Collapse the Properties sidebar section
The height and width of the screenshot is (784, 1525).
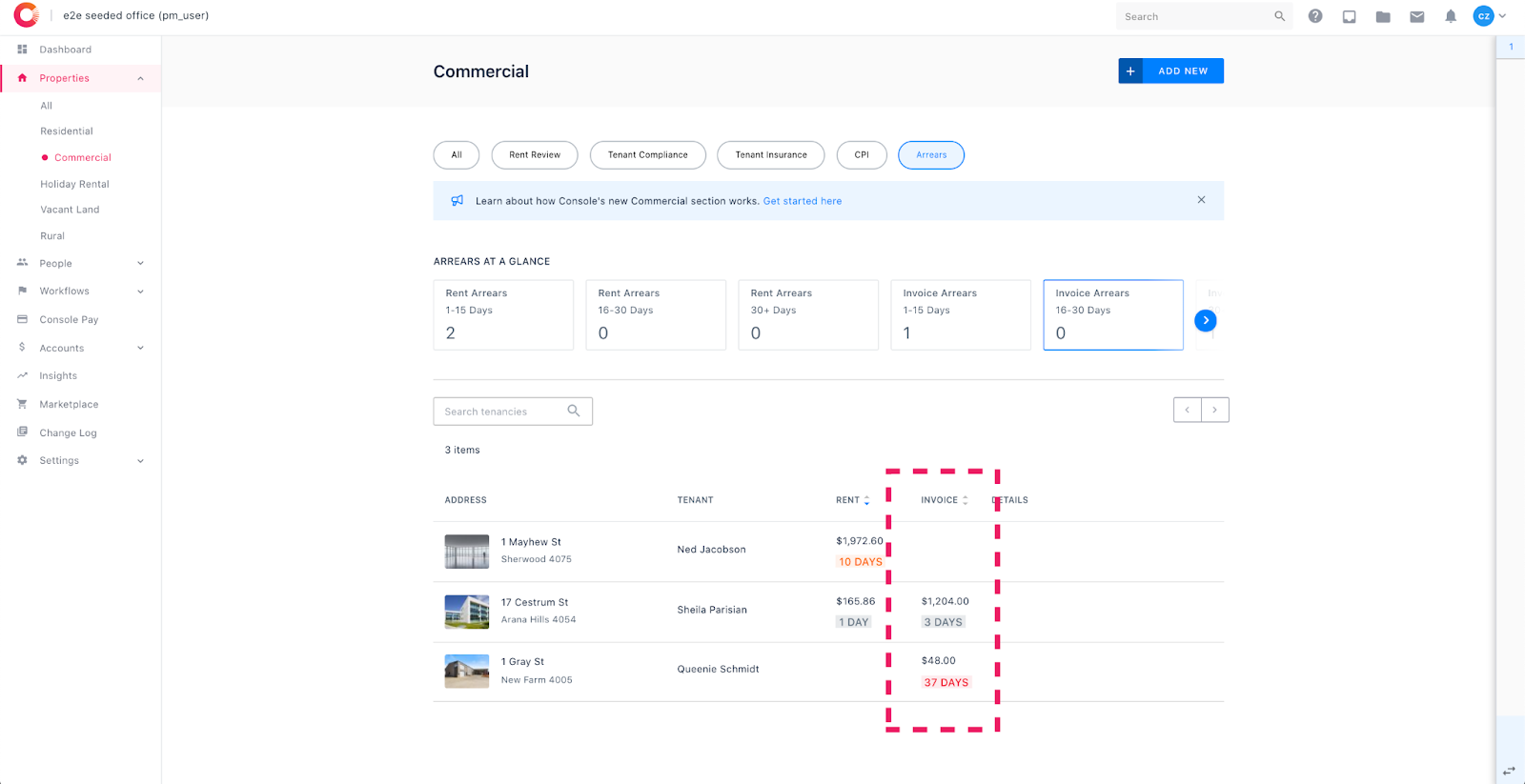[140, 78]
